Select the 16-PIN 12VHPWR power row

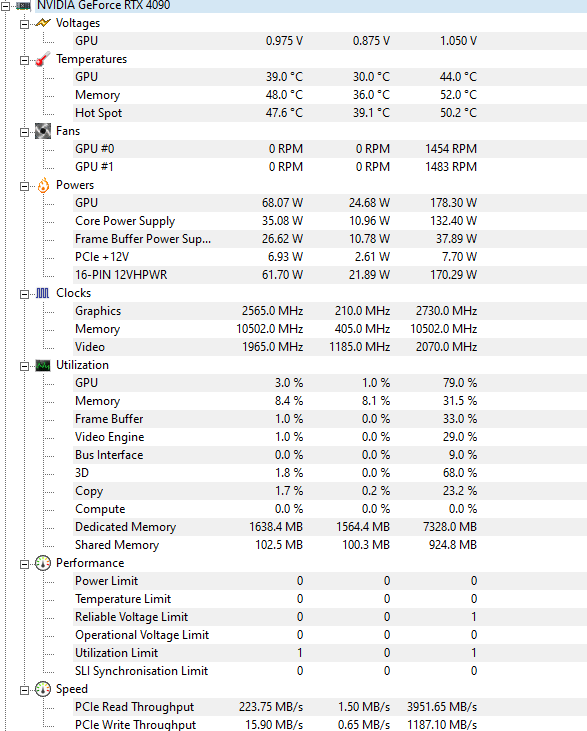coord(330,275)
